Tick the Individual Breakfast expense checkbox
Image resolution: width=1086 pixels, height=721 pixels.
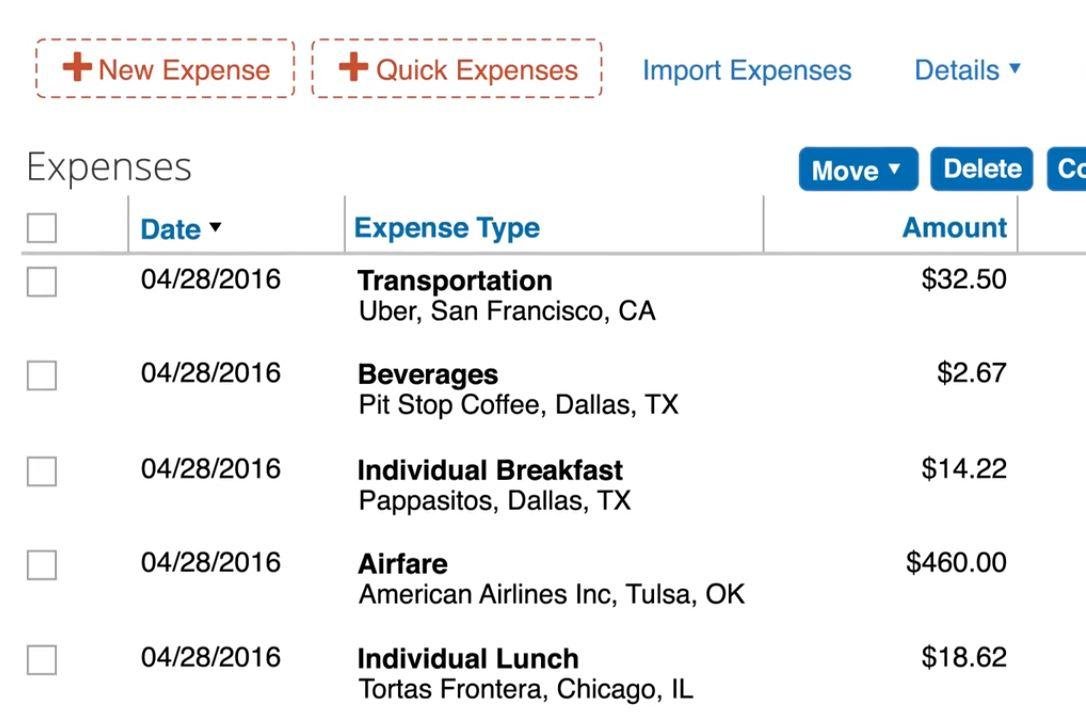pos(42,471)
